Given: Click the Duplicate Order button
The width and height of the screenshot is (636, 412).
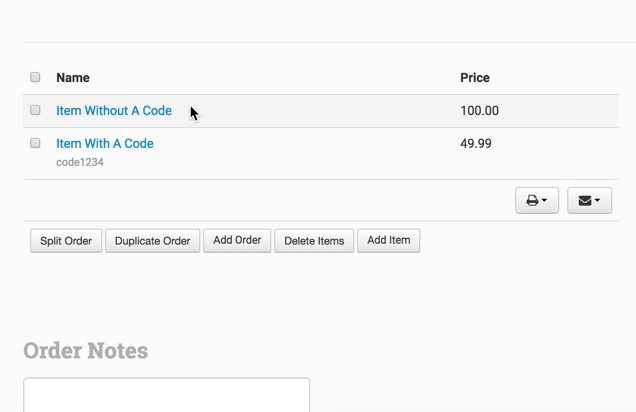Looking at the screenshot, I should point(152,241).
